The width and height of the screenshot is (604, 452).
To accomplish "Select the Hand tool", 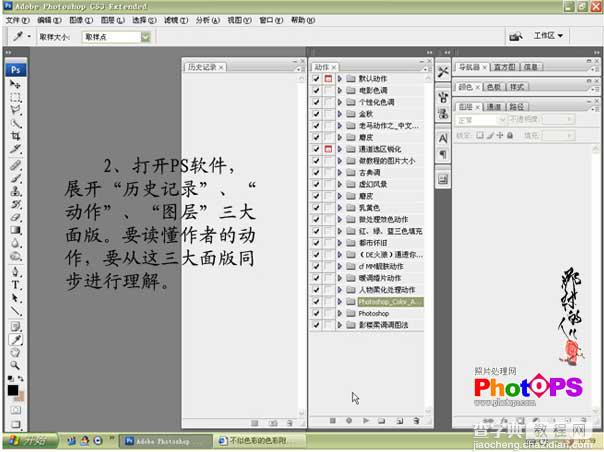I will click(15, 353).
